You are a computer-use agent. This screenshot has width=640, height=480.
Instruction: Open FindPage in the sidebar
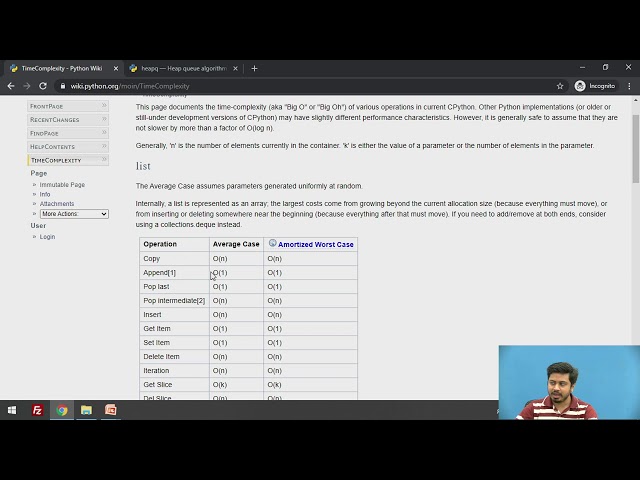tap(68, 133)
